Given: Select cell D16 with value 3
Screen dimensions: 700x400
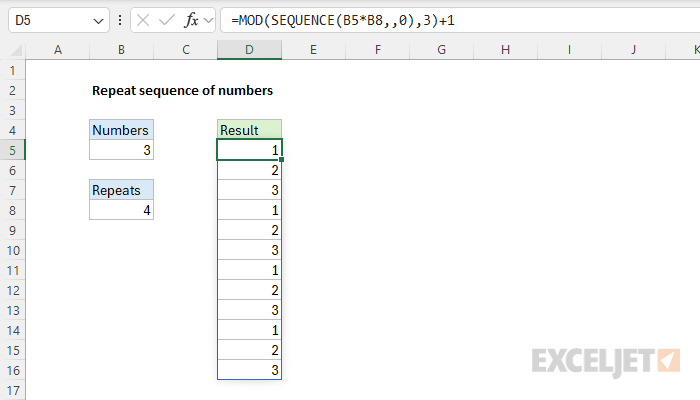Looking at the screenshot, I should (x=249, y=370).
